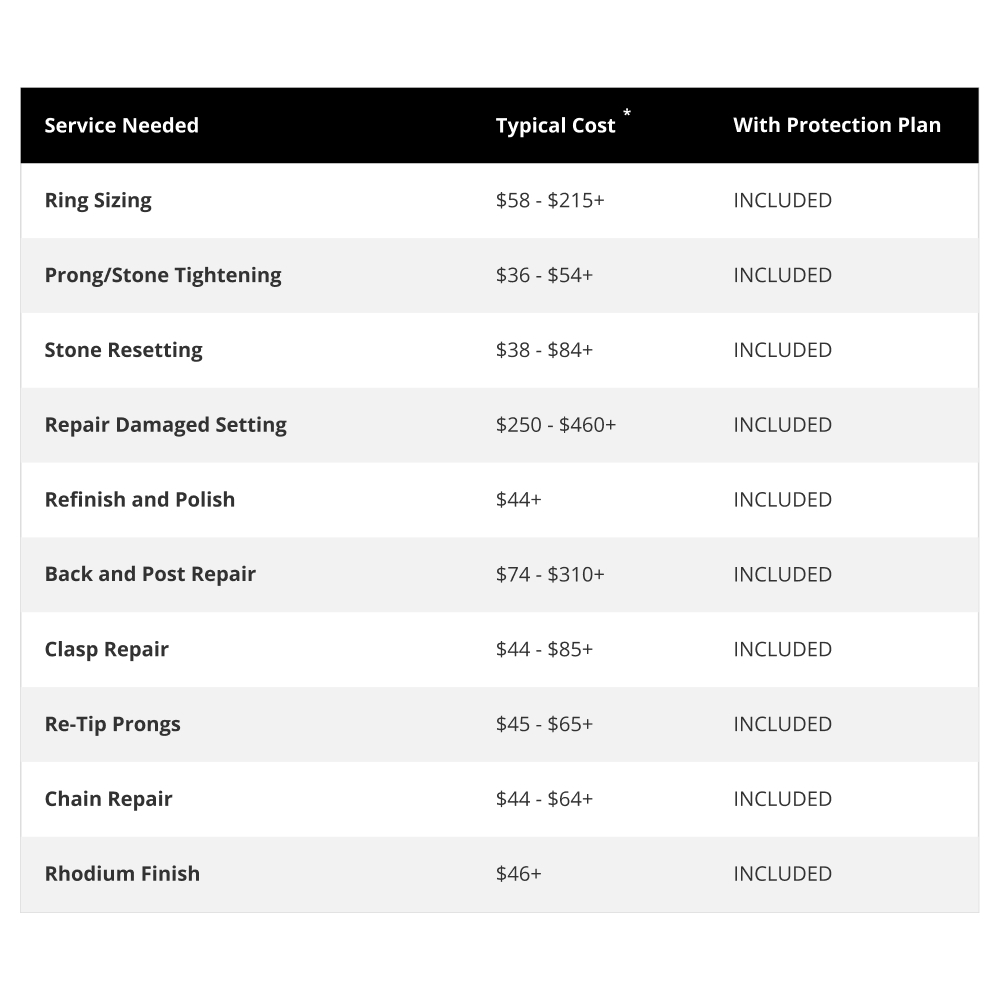Click the Service Needed column header
Viewport: 1000px width, 1000px height.
121,125
